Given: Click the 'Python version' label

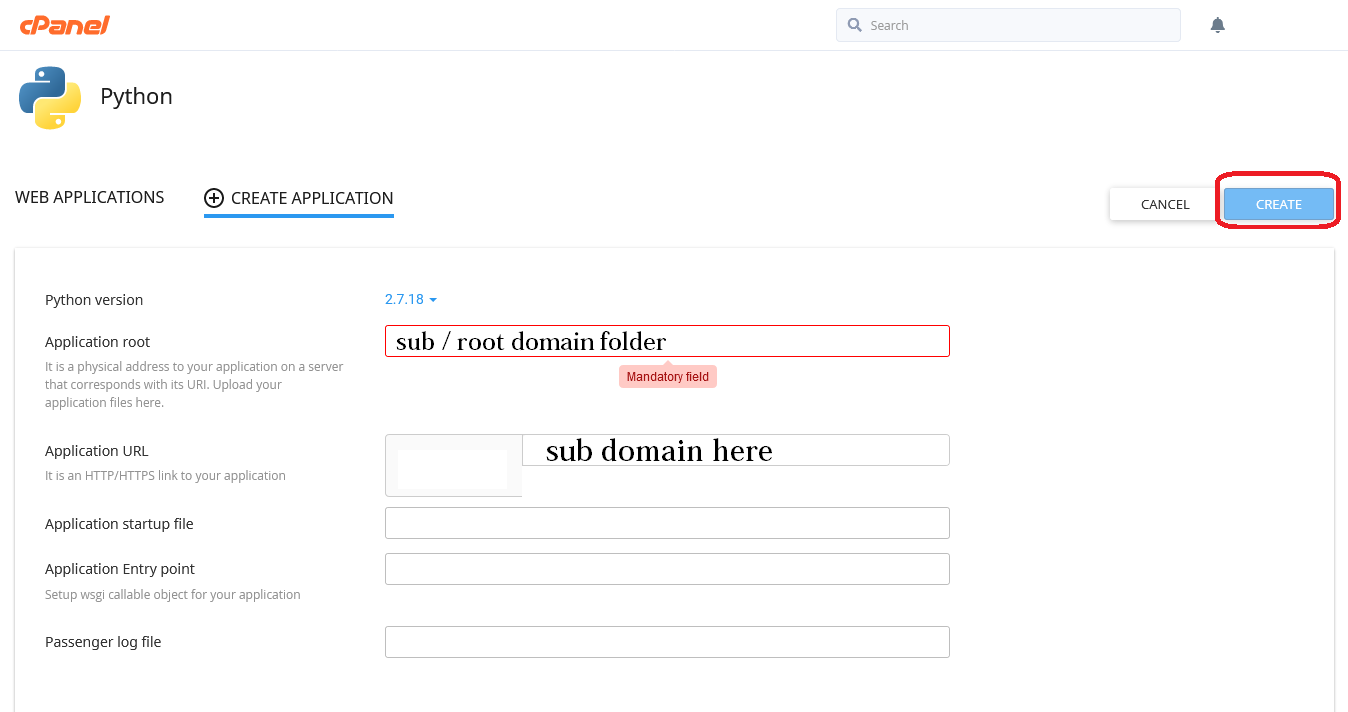Looking at the screenshot, I should (x=94, y=300).
